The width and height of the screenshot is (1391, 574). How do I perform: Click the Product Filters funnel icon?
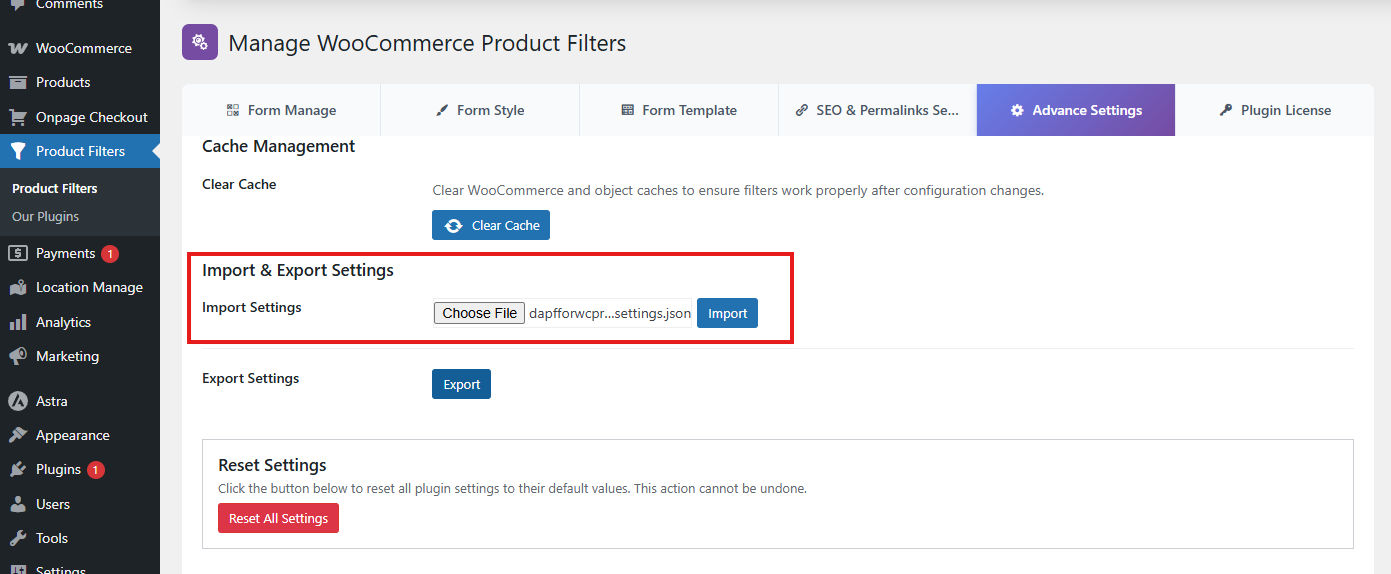coord(17,151)
